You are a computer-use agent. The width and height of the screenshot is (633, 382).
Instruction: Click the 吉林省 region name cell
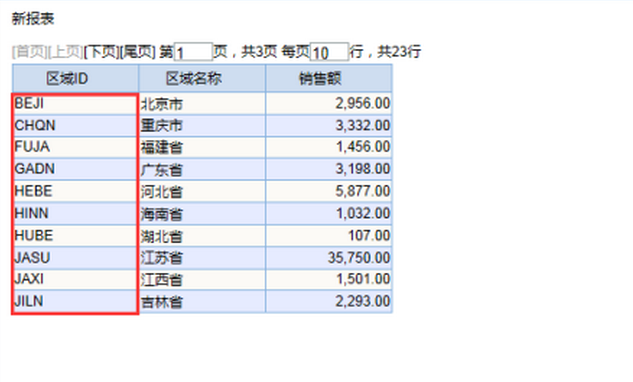point(202,302)
